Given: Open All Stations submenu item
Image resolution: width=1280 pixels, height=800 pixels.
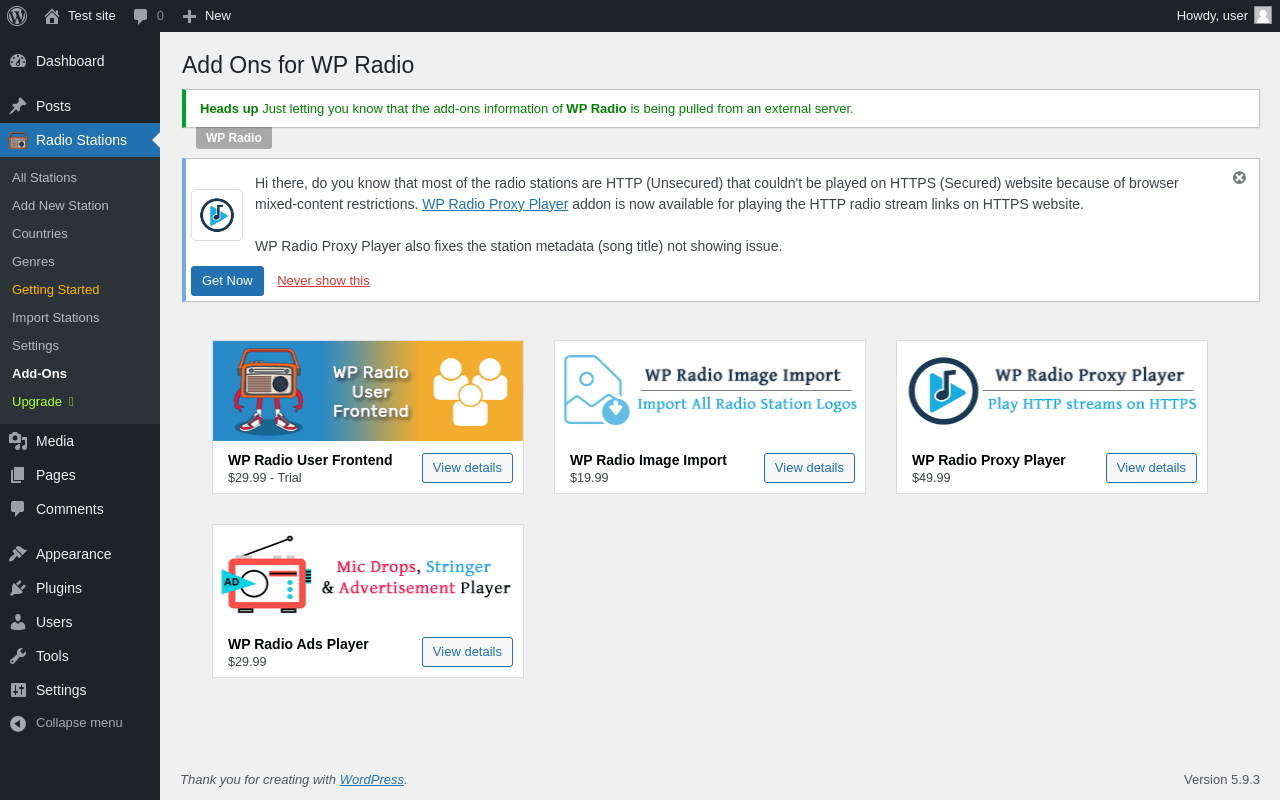Looking at the screenshot, I should [x=44, y=178].
